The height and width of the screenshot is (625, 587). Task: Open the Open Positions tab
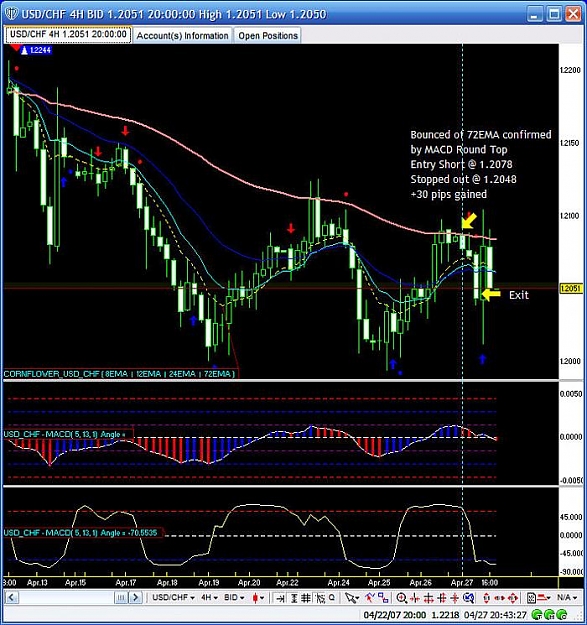tap(268, 35)
